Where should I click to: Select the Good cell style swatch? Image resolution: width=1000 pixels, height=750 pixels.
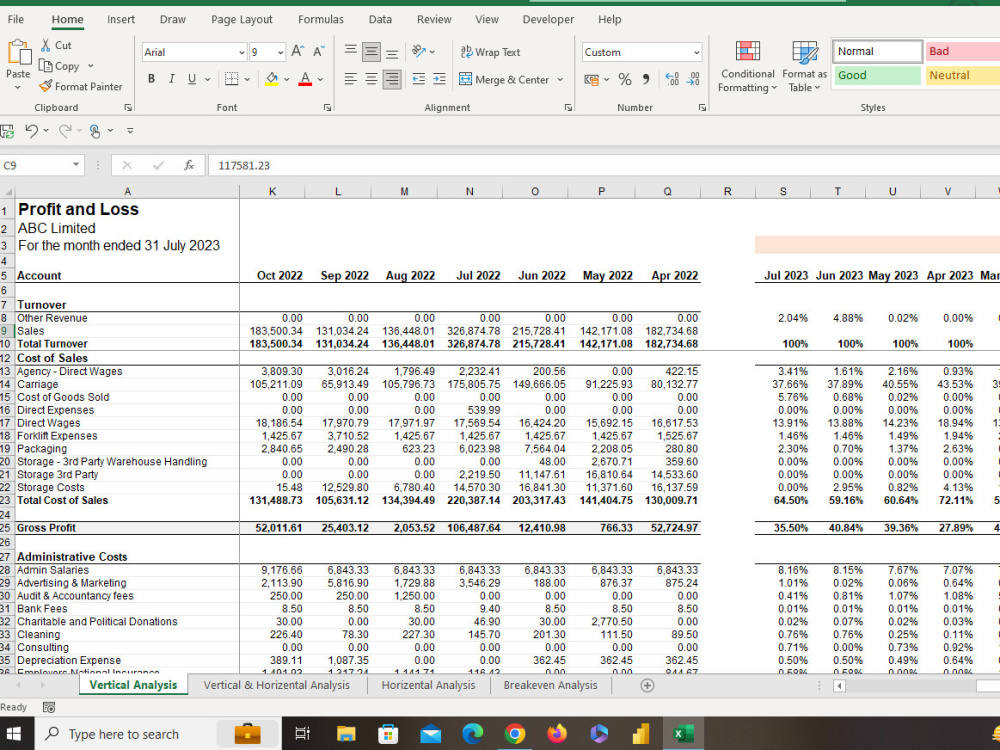point(875,75)
